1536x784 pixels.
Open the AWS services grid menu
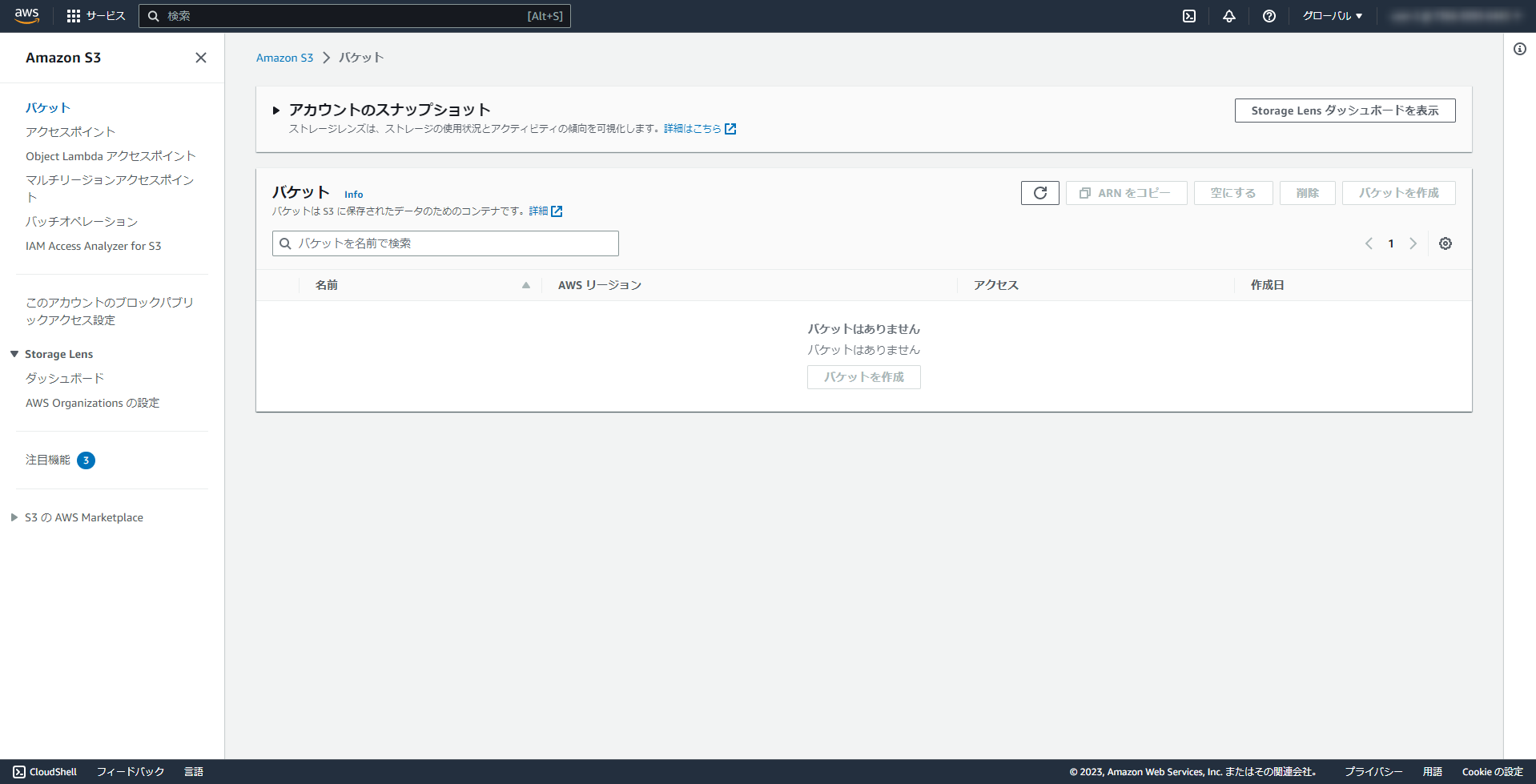[74, 15]
